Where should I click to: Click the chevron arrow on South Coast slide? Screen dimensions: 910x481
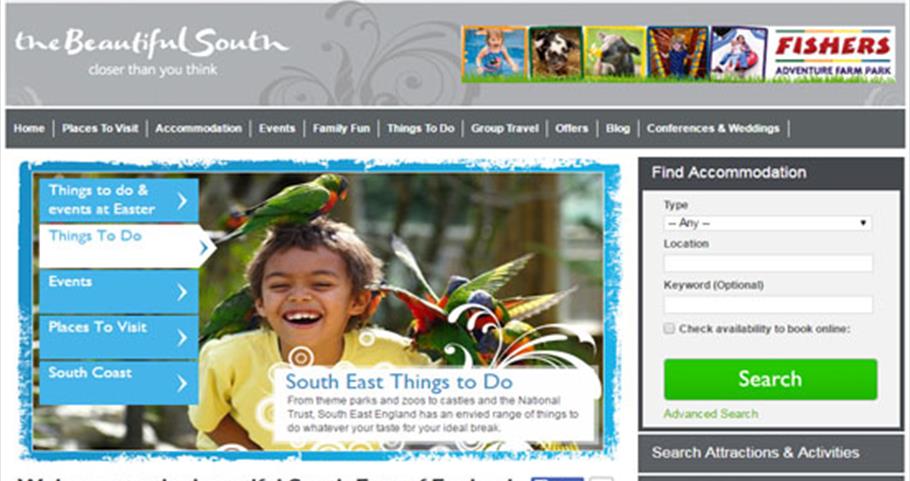click(x=182, y=383)
